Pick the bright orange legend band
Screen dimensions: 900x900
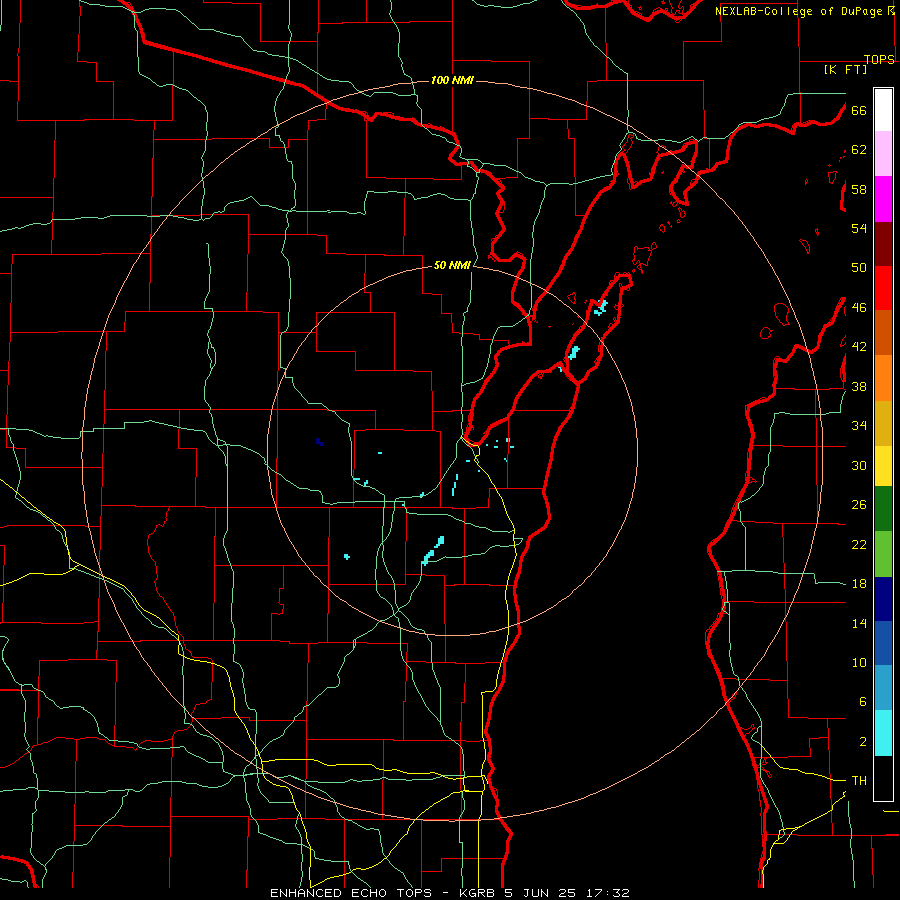tap(883, 378)
